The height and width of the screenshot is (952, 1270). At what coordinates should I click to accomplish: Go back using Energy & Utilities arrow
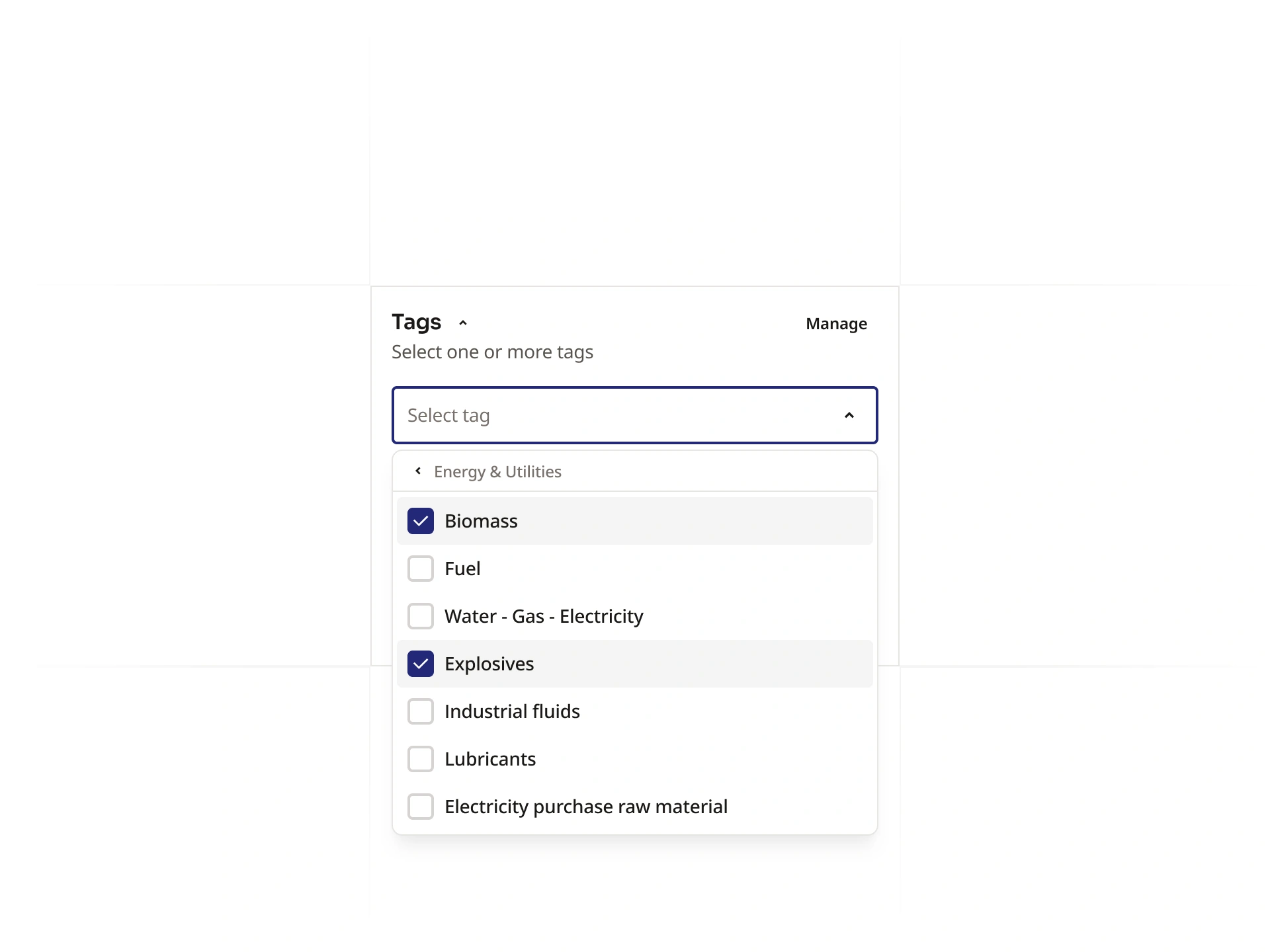418,471
